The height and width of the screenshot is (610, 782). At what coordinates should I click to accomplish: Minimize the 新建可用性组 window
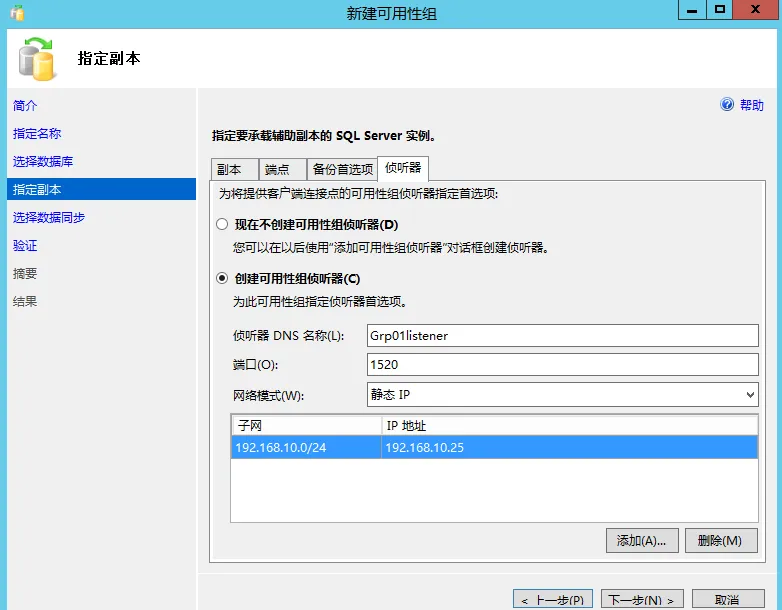[x=692, y=9]
